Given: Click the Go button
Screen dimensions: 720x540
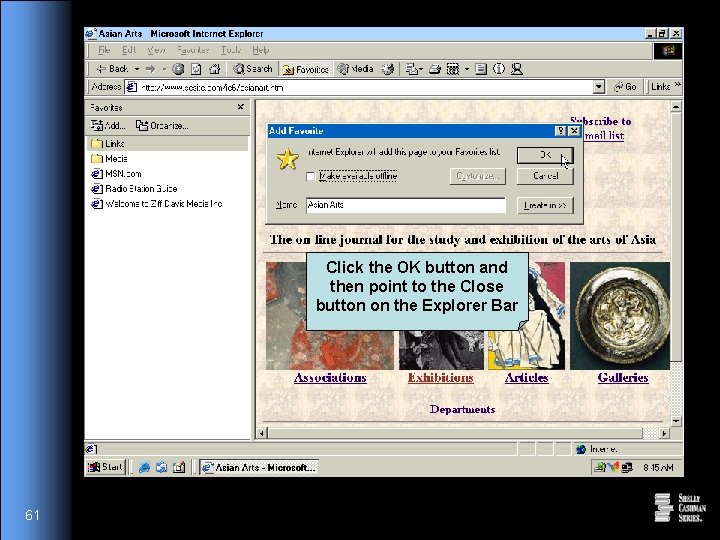Looking at the screenshot, I should pos(625,87).
